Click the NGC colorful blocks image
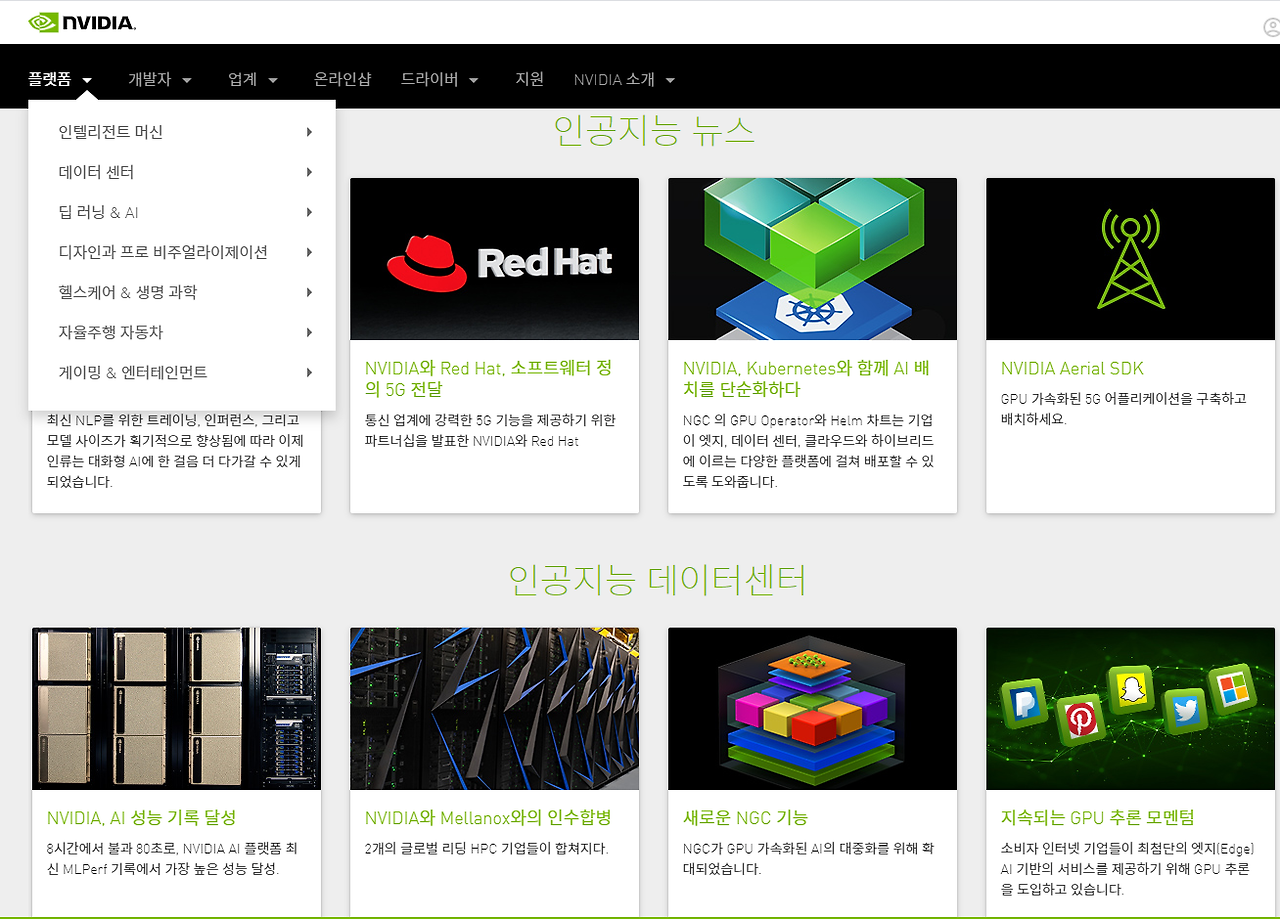The image size is (1280, 919). pos(812,708)
